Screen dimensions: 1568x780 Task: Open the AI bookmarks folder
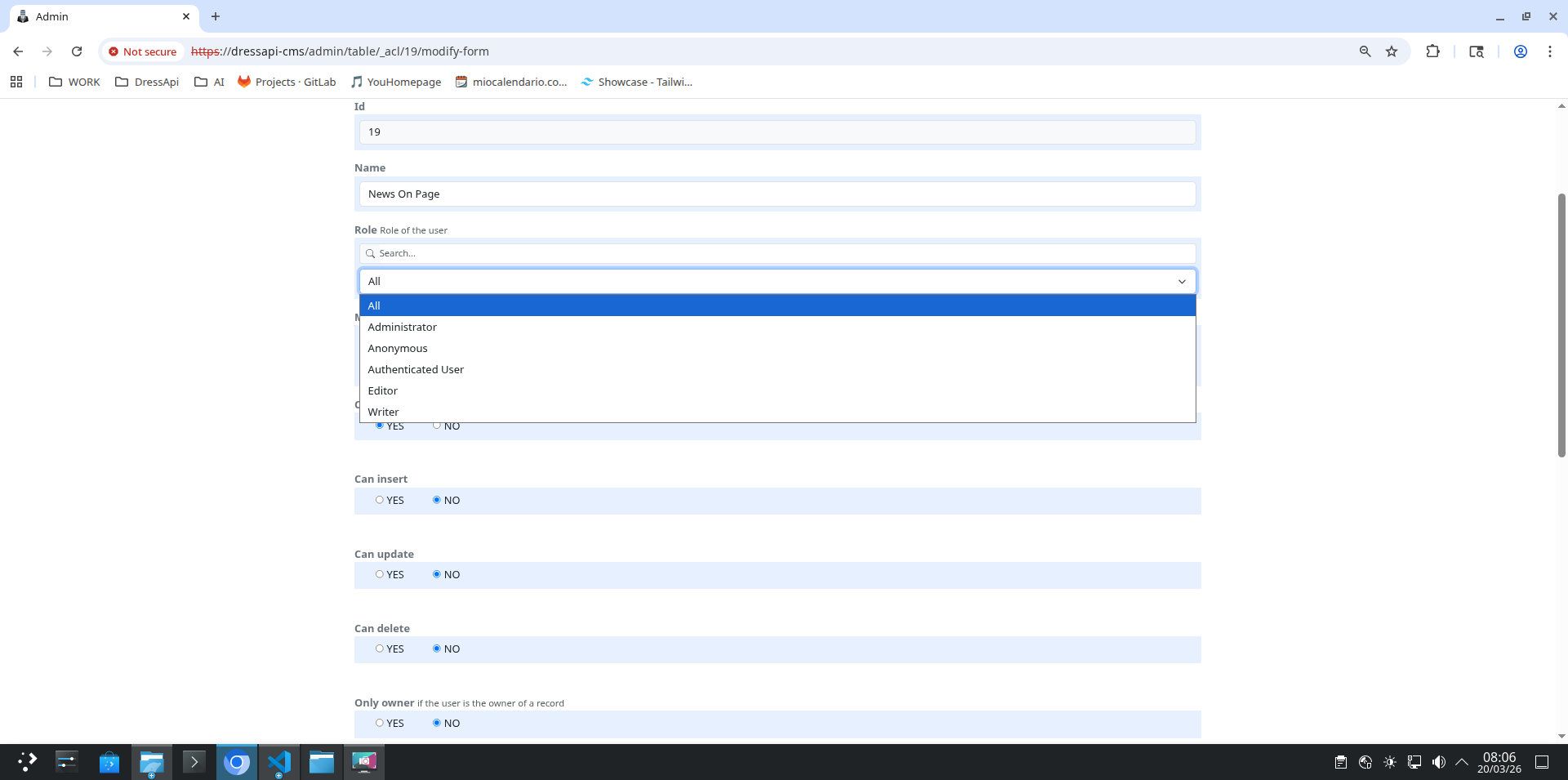(x=209, y=82)
